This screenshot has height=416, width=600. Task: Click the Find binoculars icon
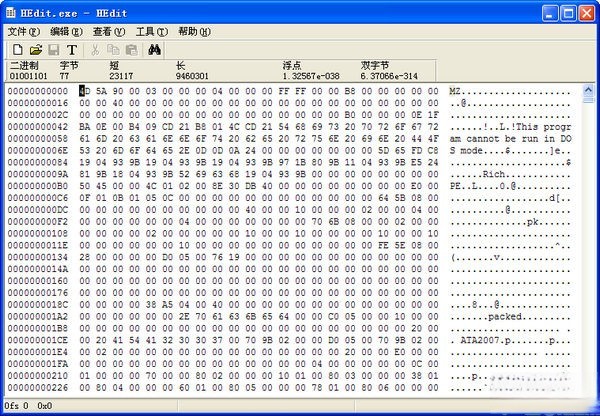click(x=155, y=49)
